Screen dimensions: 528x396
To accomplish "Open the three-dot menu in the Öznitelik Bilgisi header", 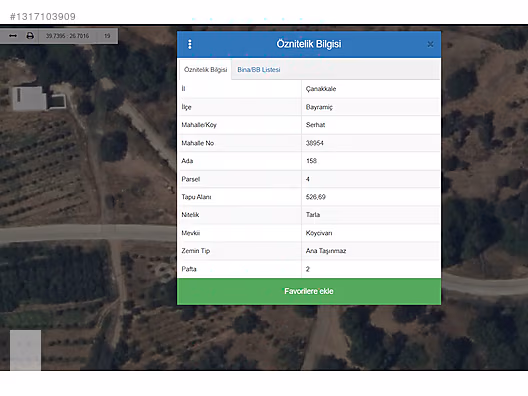I will click(x=190, y=44).
